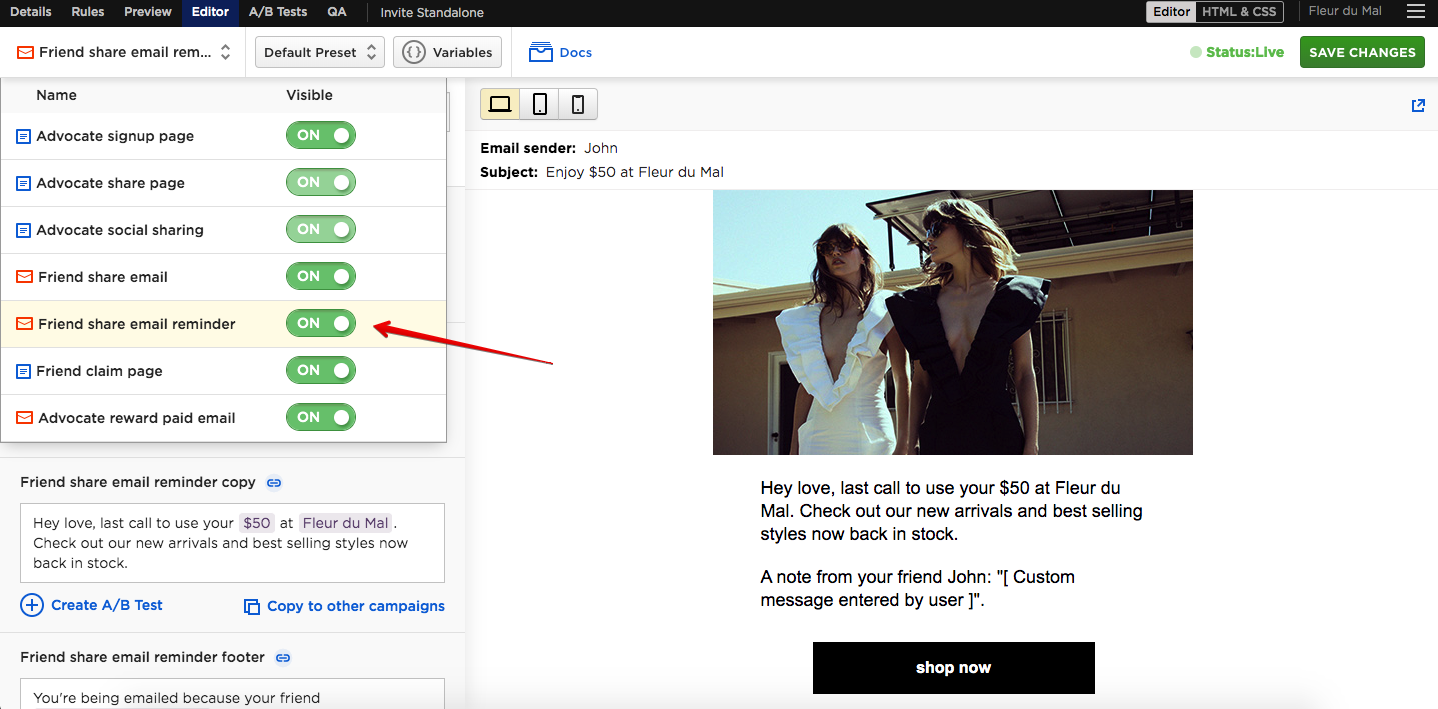Toggle Advocate share page visibility
The image size is (1438, 709).
pyautogui.click(x=321, y=182)
